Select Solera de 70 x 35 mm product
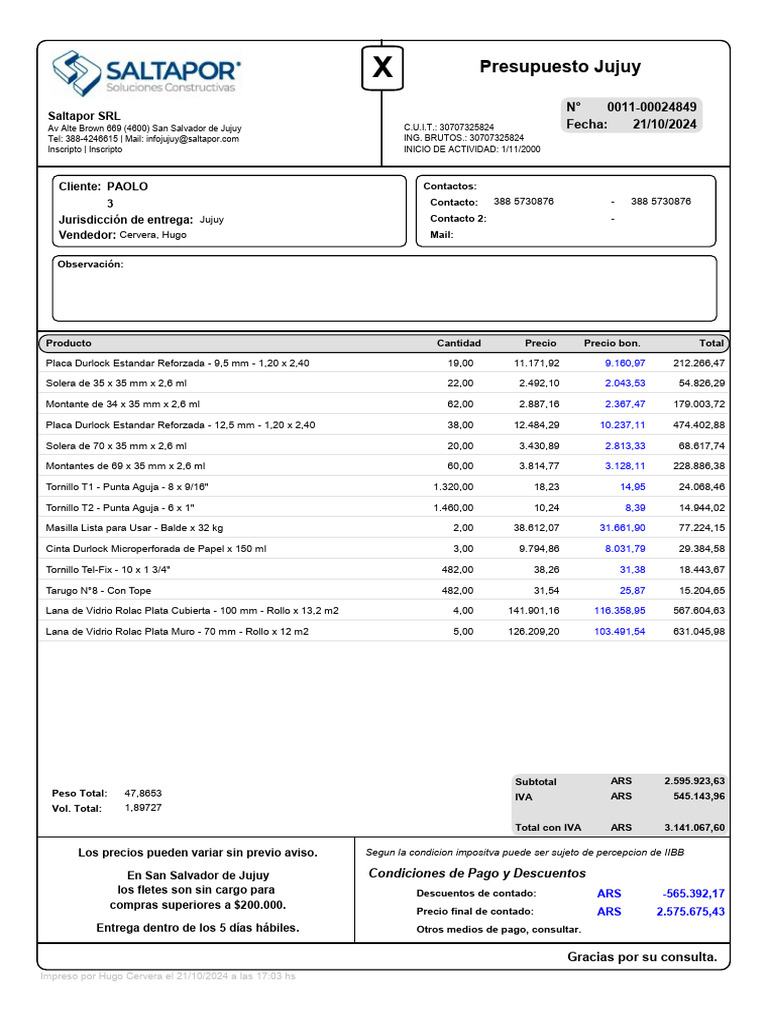Screen dimensions: 768x1024 tap(116, 446)
